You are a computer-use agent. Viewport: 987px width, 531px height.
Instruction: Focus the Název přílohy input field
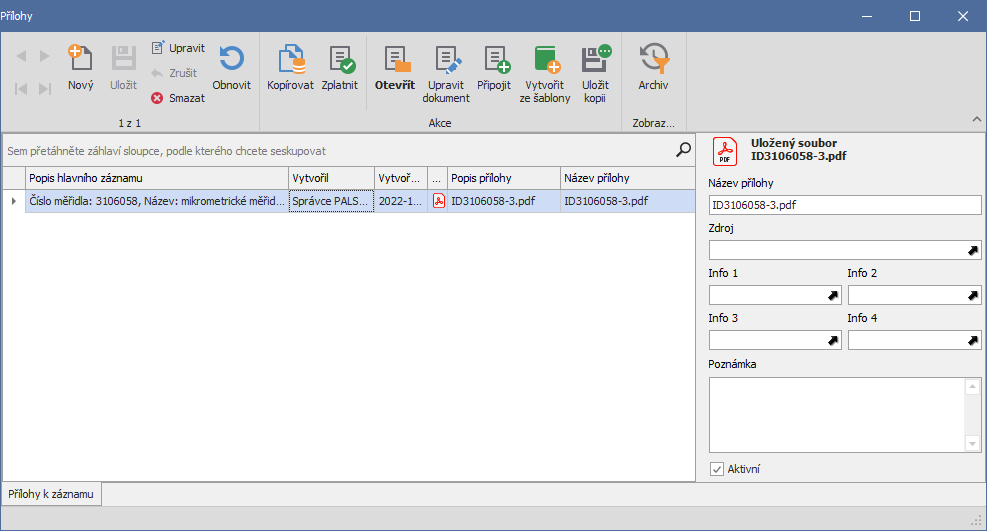pos(845,205)
